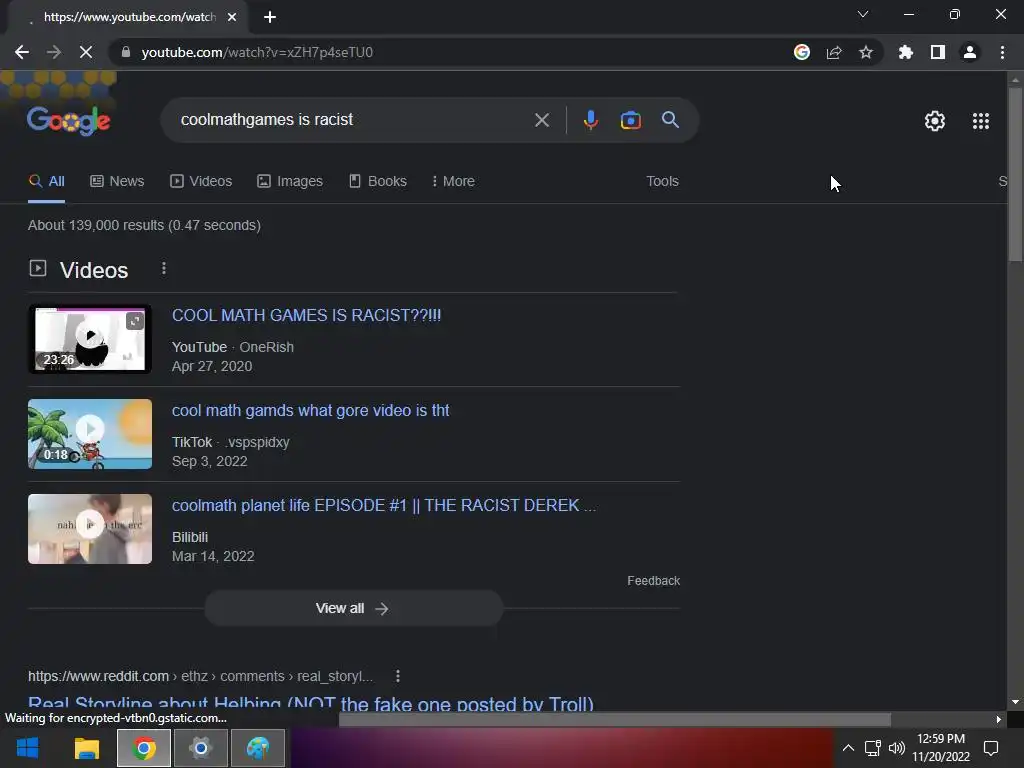Click the Google logo
This screenshot has height=768, width=1024.
[69, 120]
